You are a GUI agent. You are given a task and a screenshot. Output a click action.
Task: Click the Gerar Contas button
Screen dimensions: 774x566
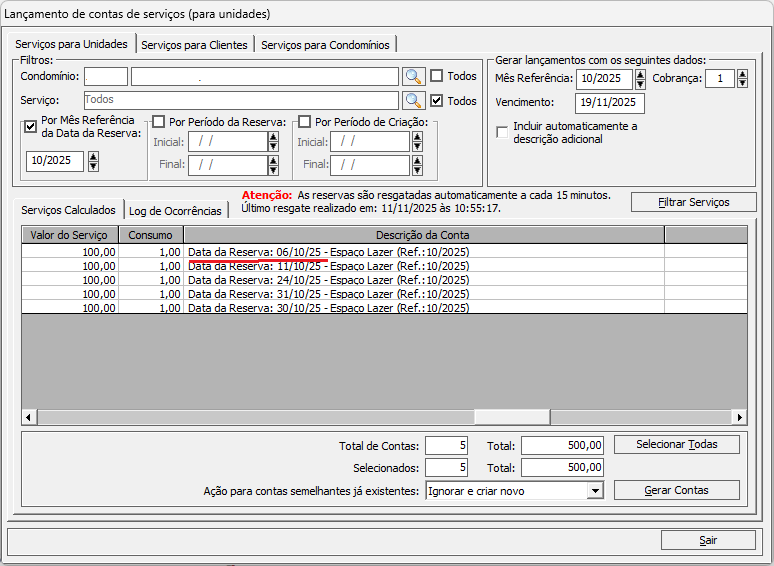(677, 490)
